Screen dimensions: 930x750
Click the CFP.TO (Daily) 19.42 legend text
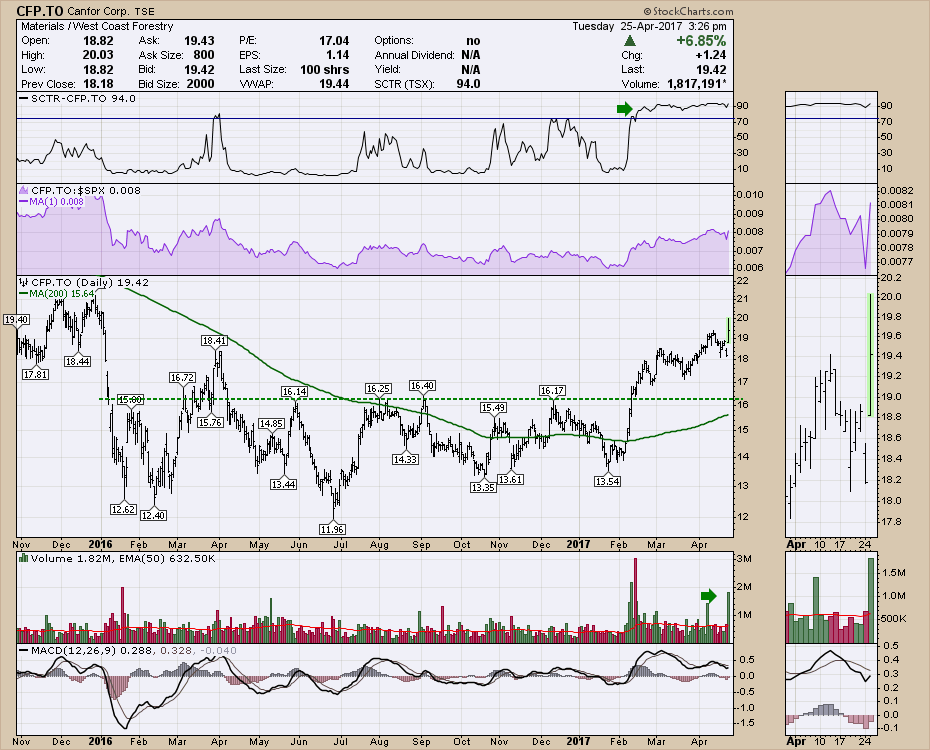click(x=90, y=282)
